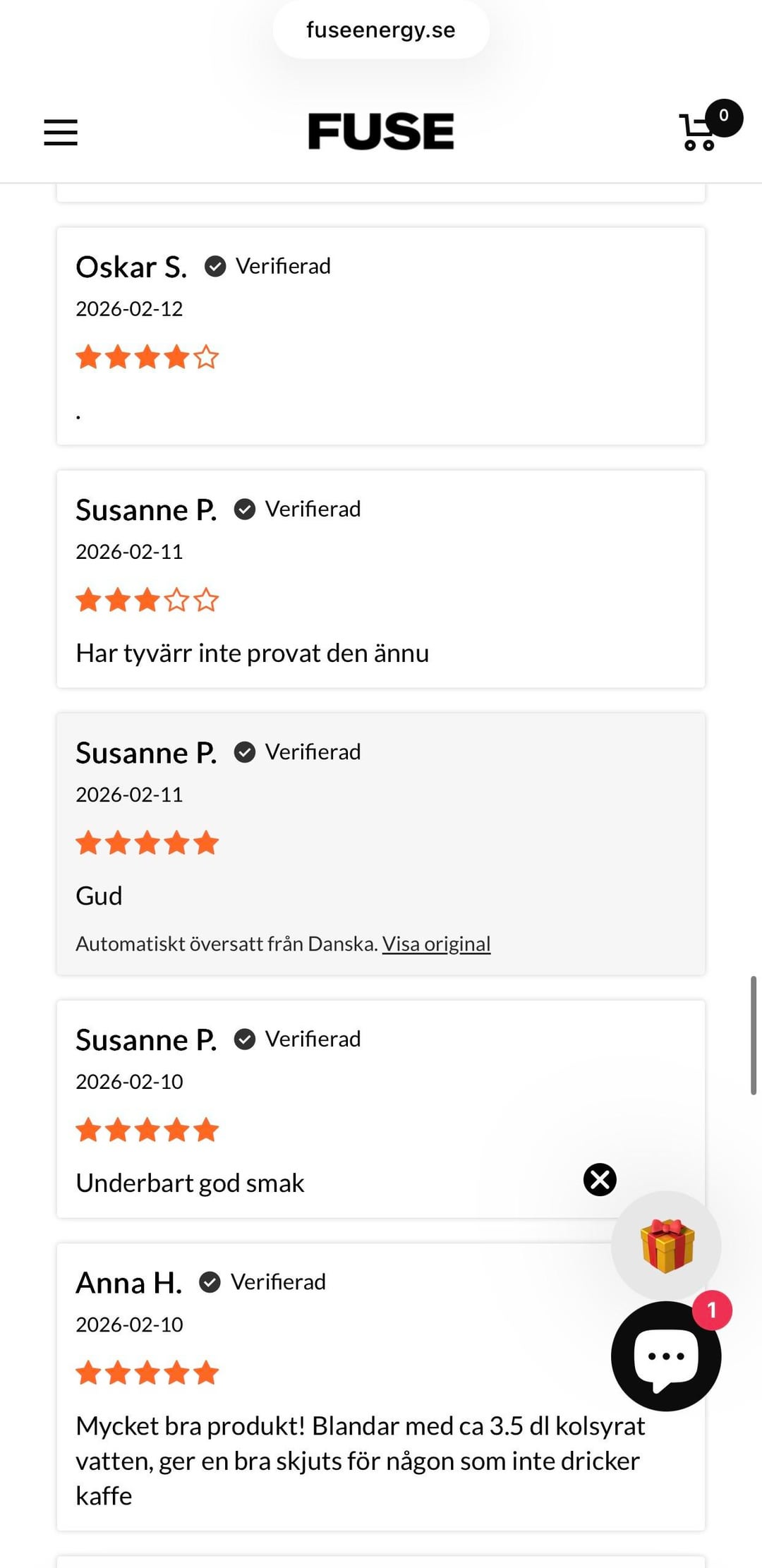Click the three-star rating by Susanne P.
762x1568 pixels.
(147, 600)
